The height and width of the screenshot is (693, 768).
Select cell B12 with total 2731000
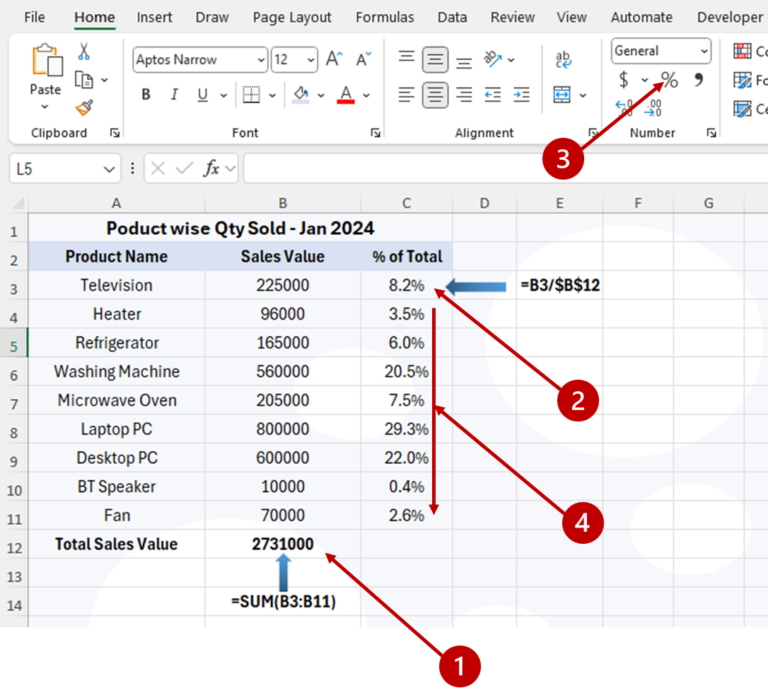(283, 544)
